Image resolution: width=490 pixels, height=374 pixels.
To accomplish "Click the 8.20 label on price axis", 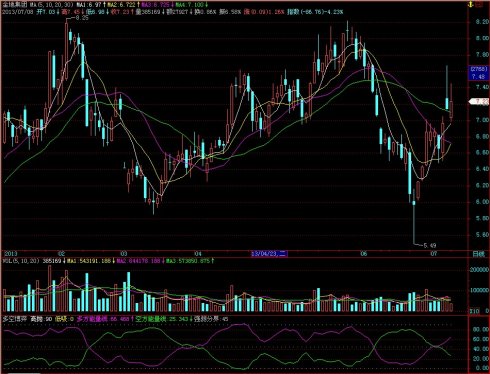I will [482, 22].
